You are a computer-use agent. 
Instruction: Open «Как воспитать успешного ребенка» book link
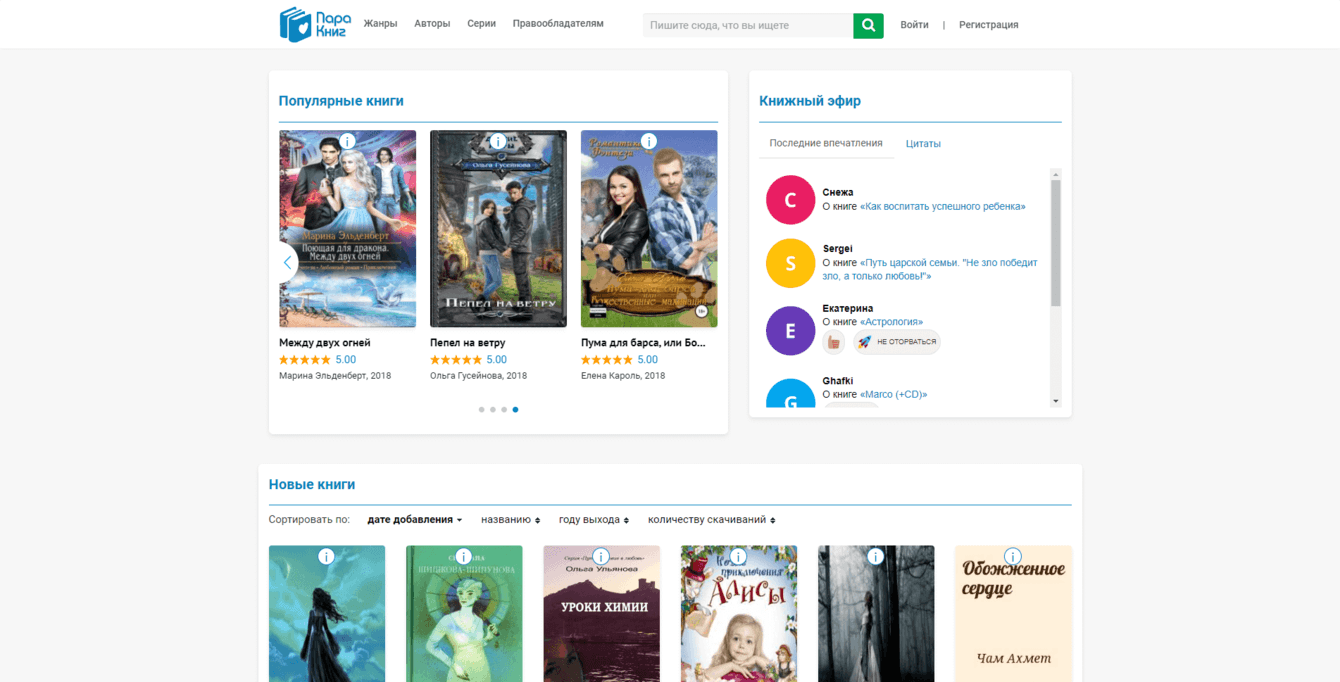click(943, 207)
